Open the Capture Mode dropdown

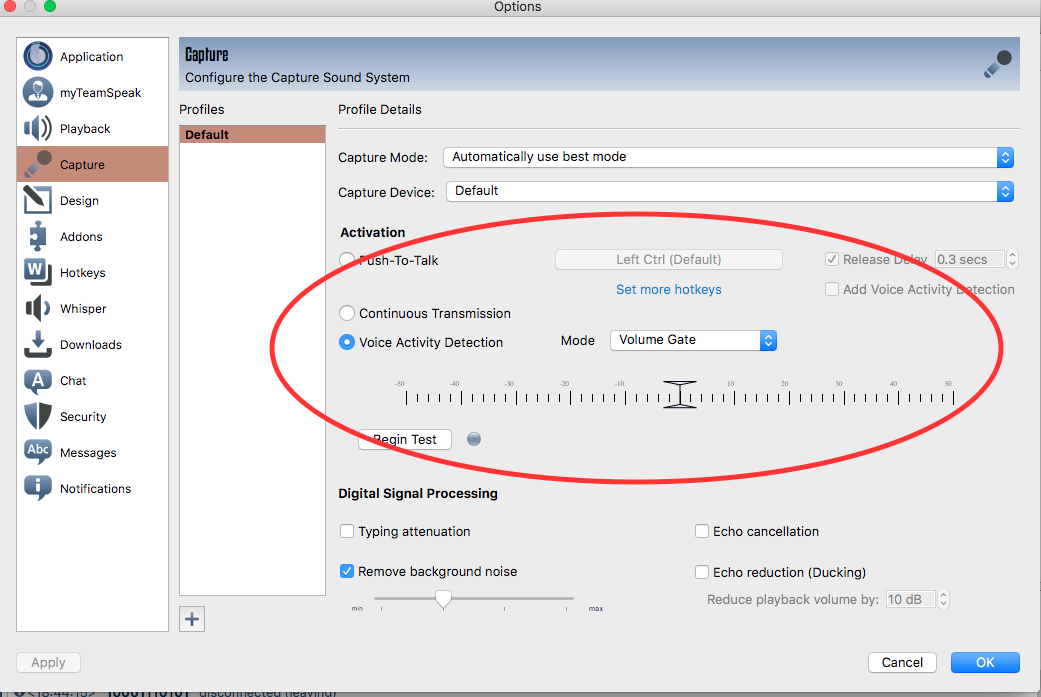[729, 157]
